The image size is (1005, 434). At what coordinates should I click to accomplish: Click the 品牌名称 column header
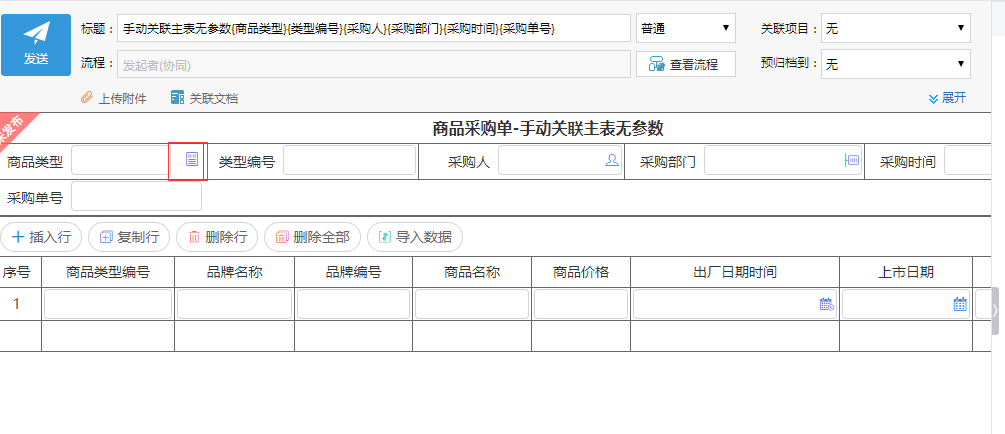[x=235, y=272]
